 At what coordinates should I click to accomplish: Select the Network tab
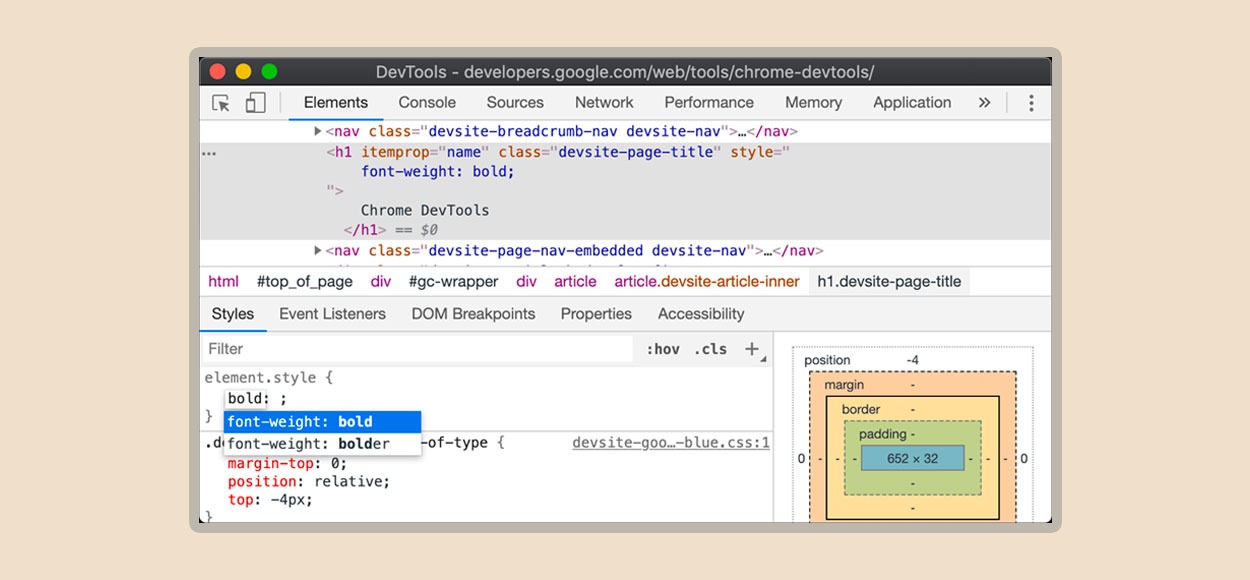604,103
